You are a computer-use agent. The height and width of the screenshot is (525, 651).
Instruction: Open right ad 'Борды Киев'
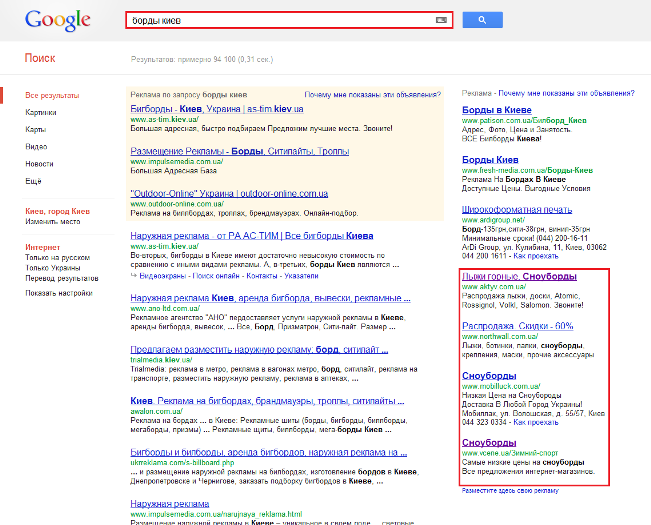490,160
